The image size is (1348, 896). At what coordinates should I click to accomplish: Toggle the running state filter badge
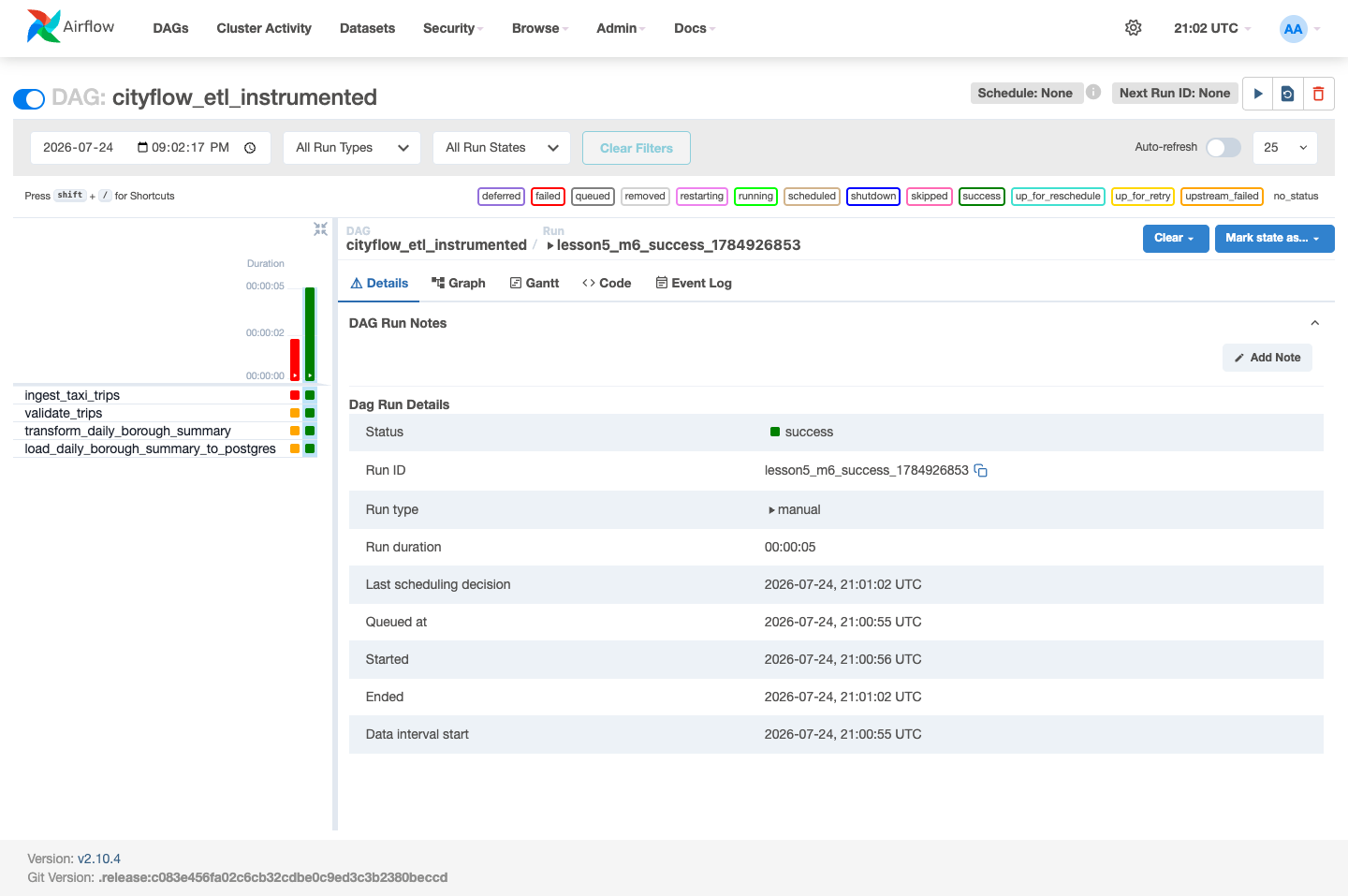tap(755, 196)
